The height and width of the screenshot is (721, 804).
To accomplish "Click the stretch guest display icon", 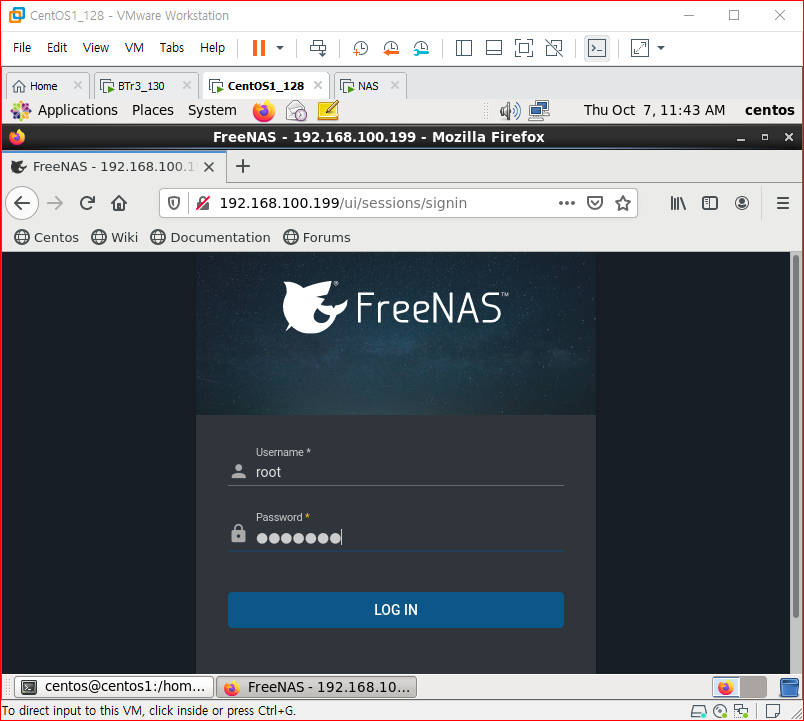I will coord(639,48).
